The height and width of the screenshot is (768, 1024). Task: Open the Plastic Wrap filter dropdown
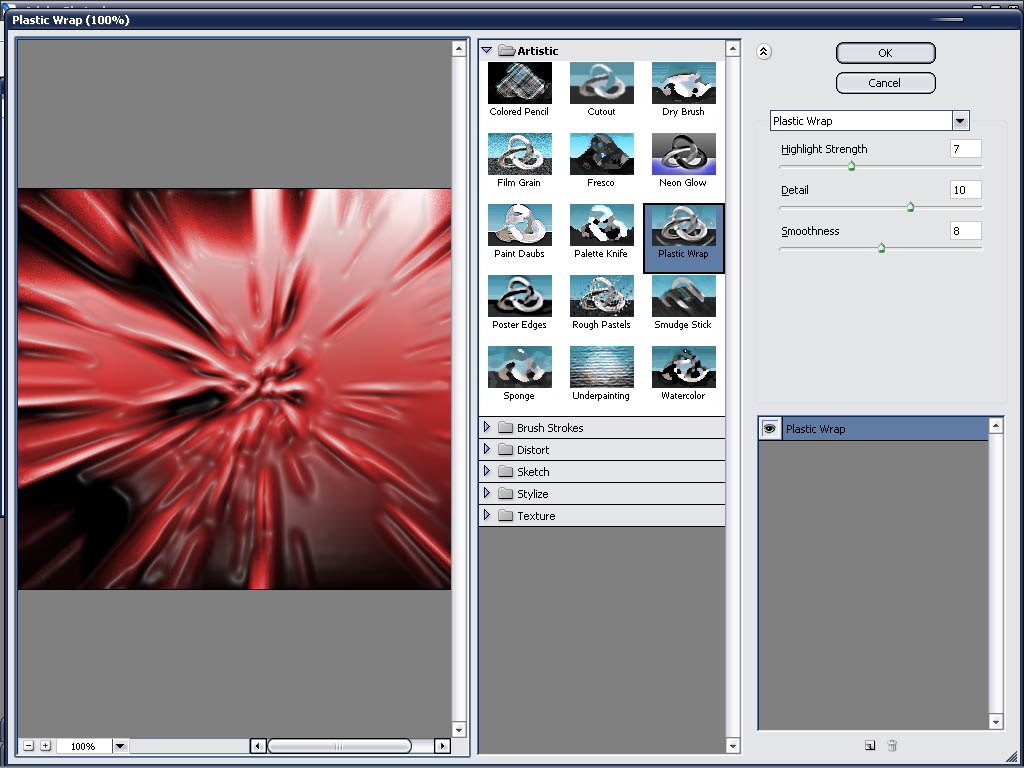click(960, 121)
